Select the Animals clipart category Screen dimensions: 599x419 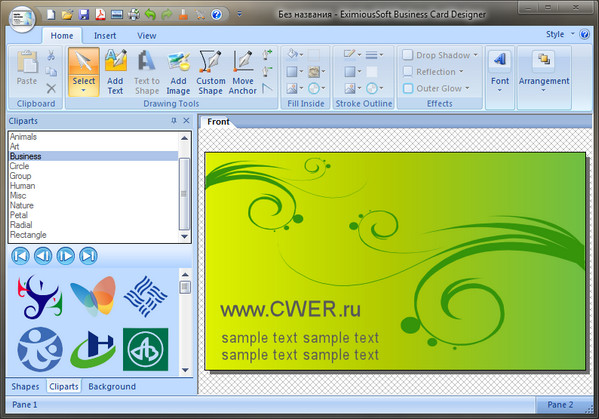pyautogui.click(x=93, y=137)
